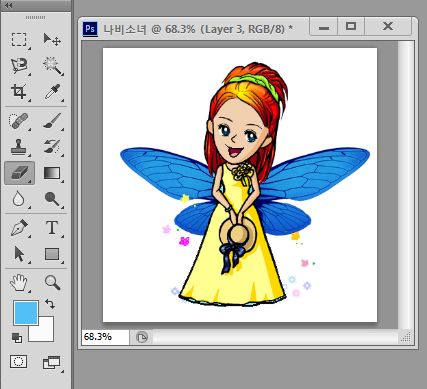Select the Clone Stamp tool

[x=19, y=147]
